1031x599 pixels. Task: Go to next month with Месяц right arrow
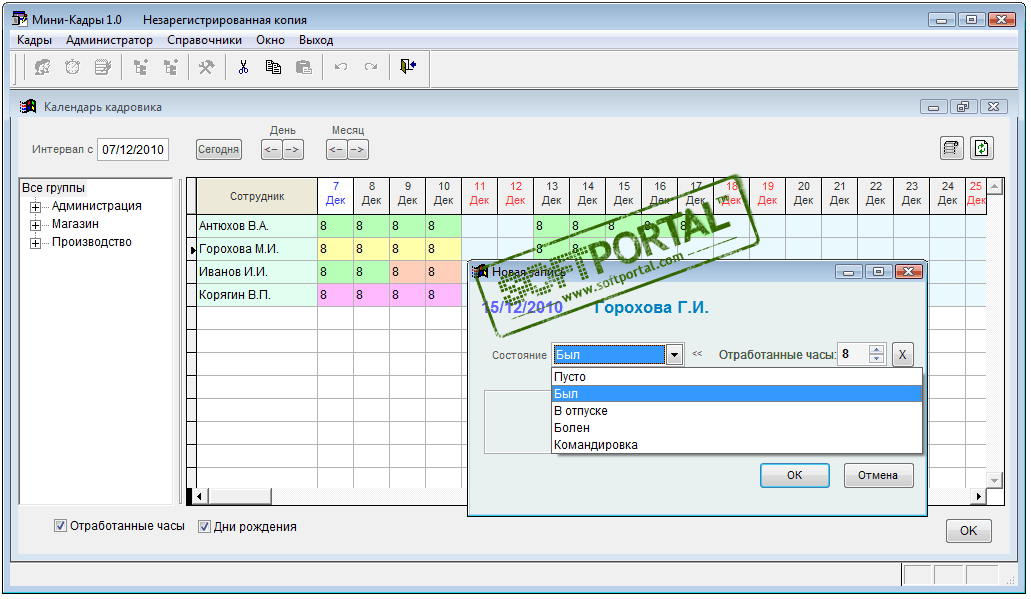point(358,149)
